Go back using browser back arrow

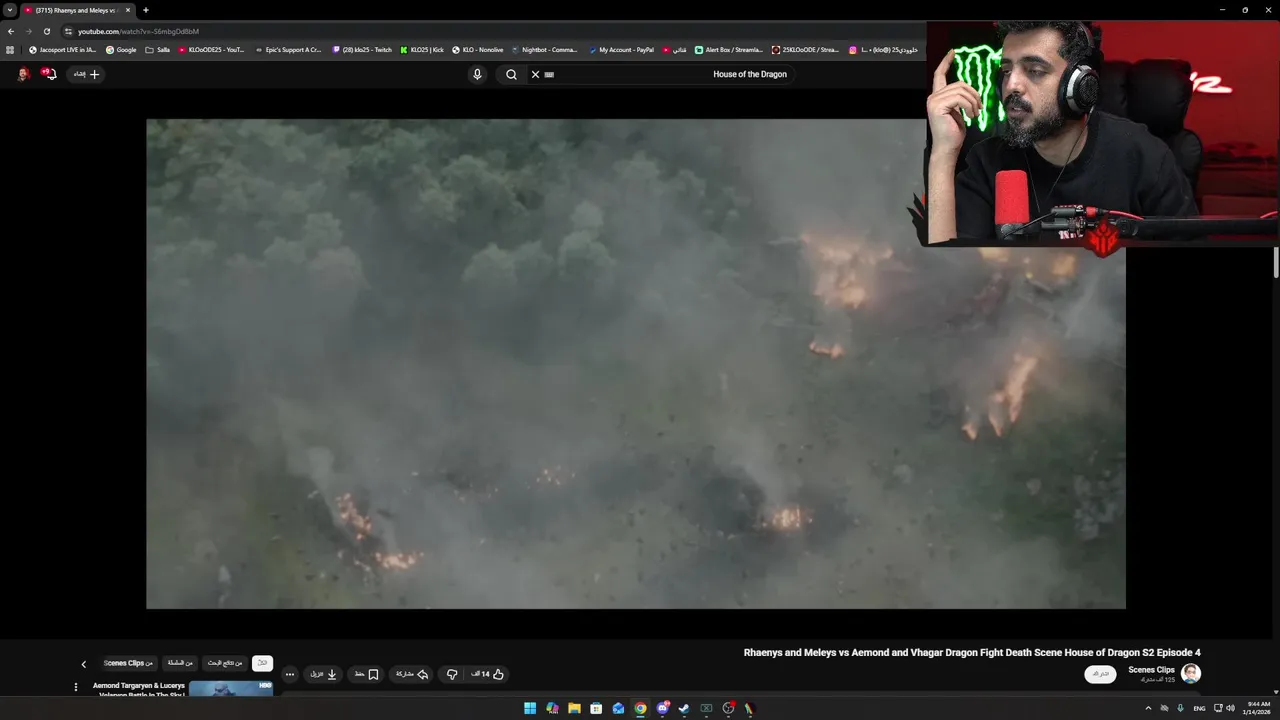pyautogui.click(x=11, y=31)
